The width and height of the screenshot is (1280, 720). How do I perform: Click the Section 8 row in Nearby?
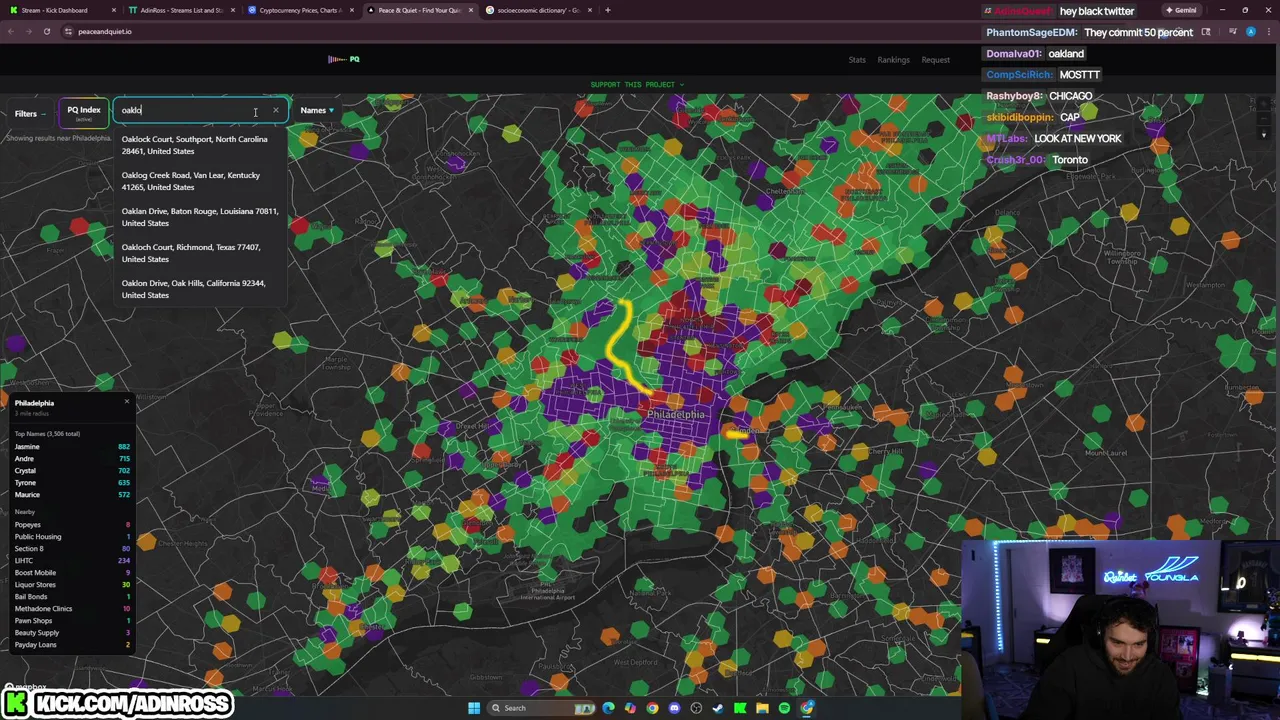(x=72, y=549)
